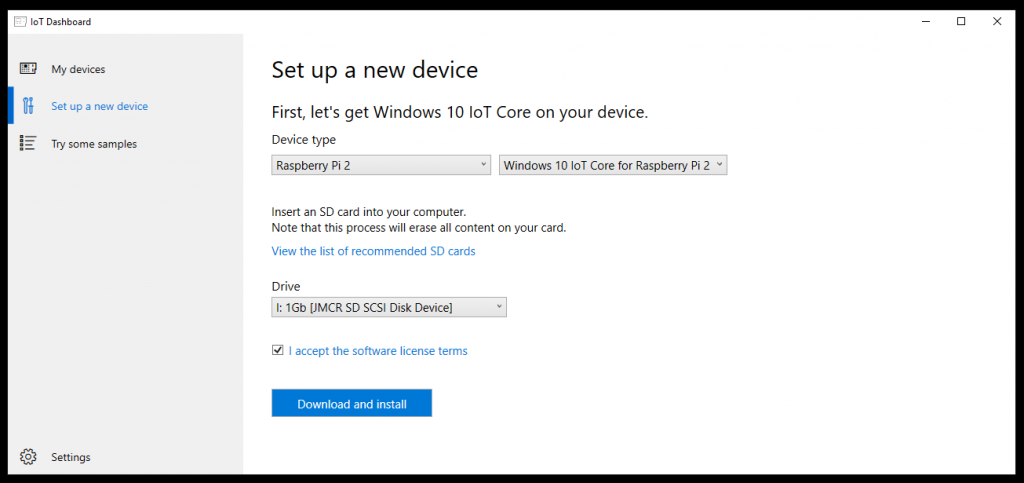Screen dimensions: 1024x483
Task: Maximize the IoT Dashboard window
Action: [x=961, y=22]
